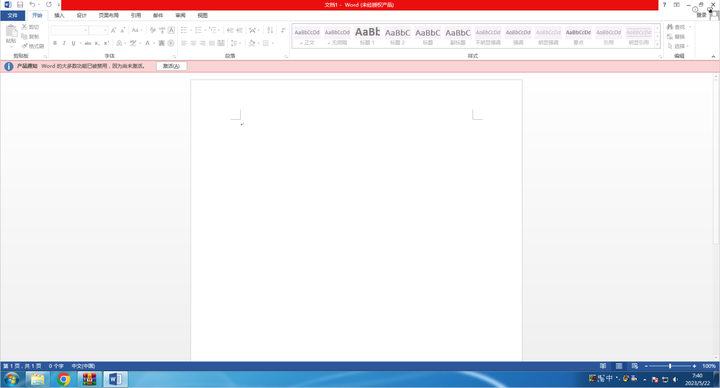Image resolution: width=720 pixels, height=388 pixels.
Task: Switch to the 插入 (Insert) tab
Action: point(59,16)
